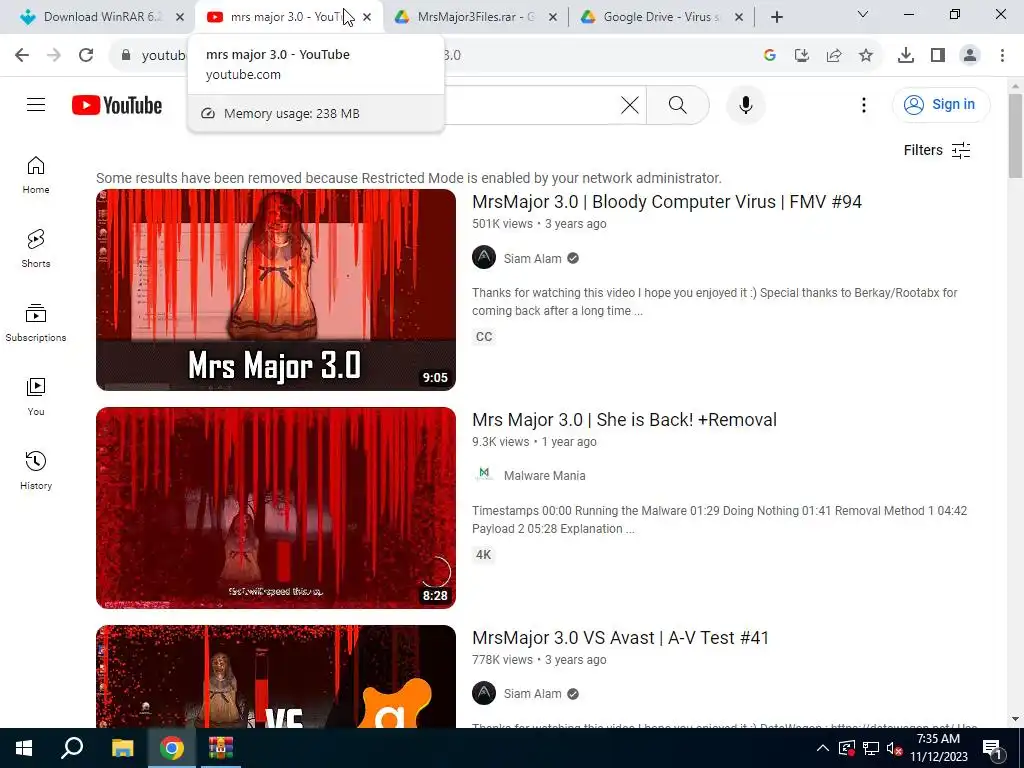This screenshot has height=768, width=1024.
Task: Open tab search dropdown chevron
Action: pos(863,14)
